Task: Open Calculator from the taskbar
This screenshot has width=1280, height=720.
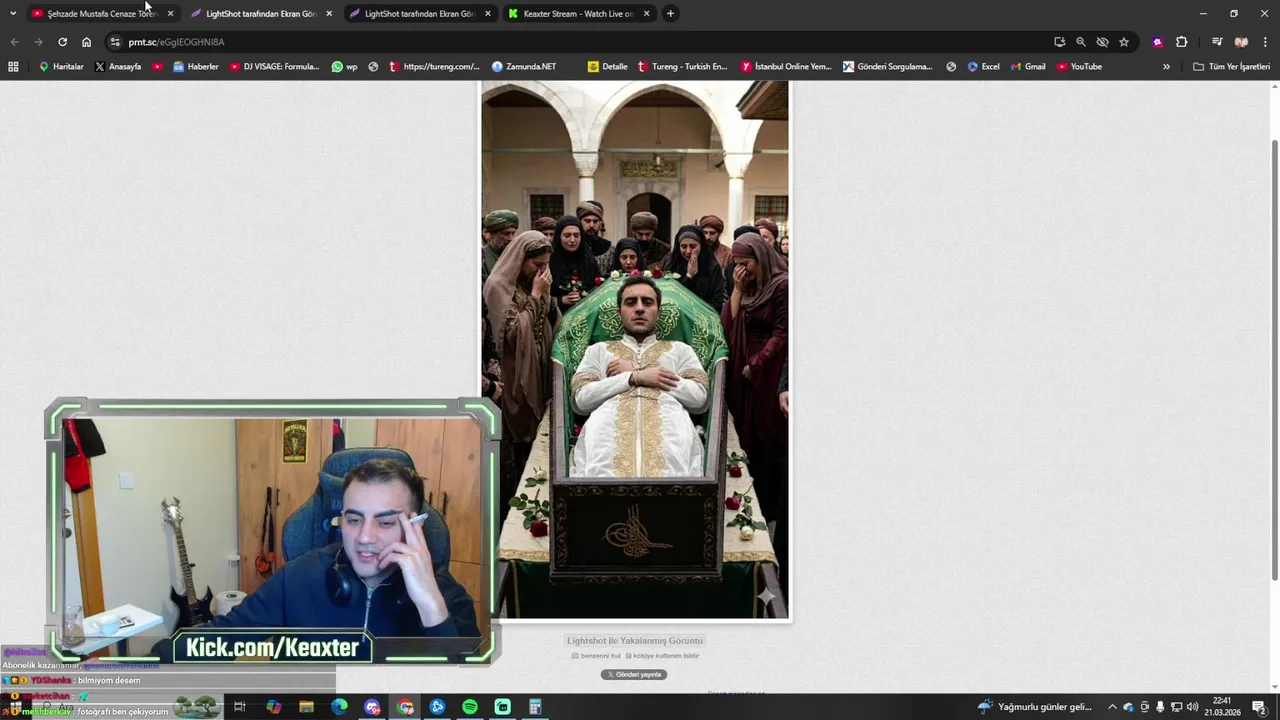Action: (x=535, y=707)
